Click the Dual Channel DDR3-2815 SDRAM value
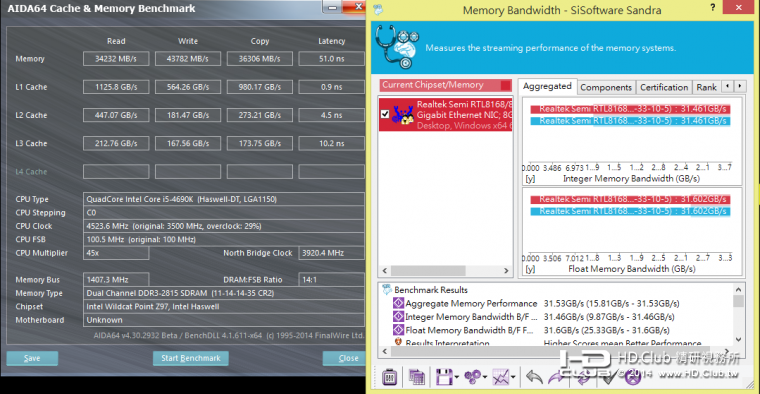This screenshot has height=394, width=760. (223, 293)
